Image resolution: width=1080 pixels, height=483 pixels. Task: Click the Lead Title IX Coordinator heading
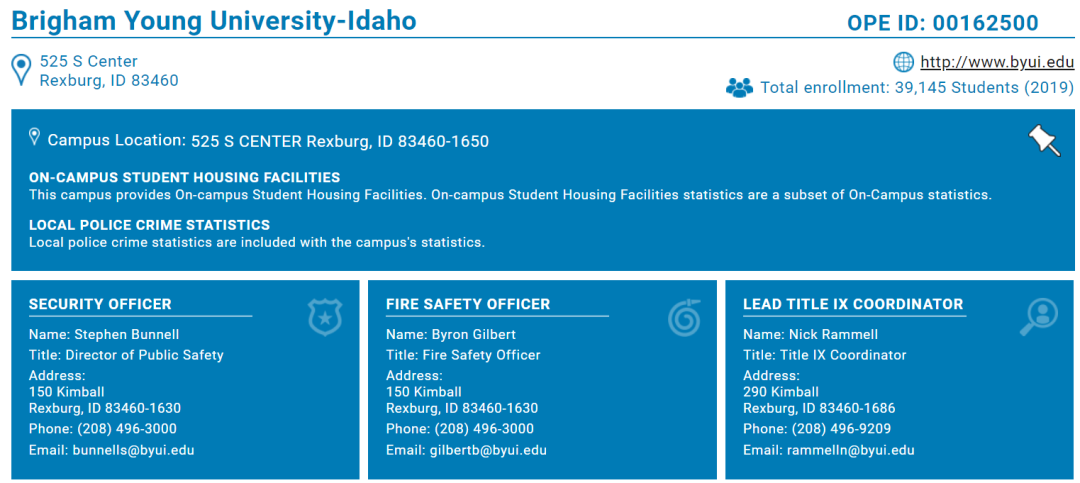(853, 304)
